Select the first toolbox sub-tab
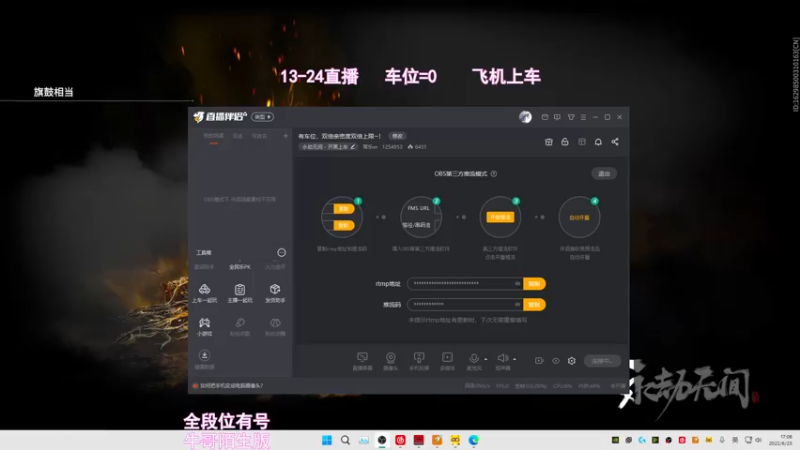Screen dimensions: 800x450 (204, 267)
